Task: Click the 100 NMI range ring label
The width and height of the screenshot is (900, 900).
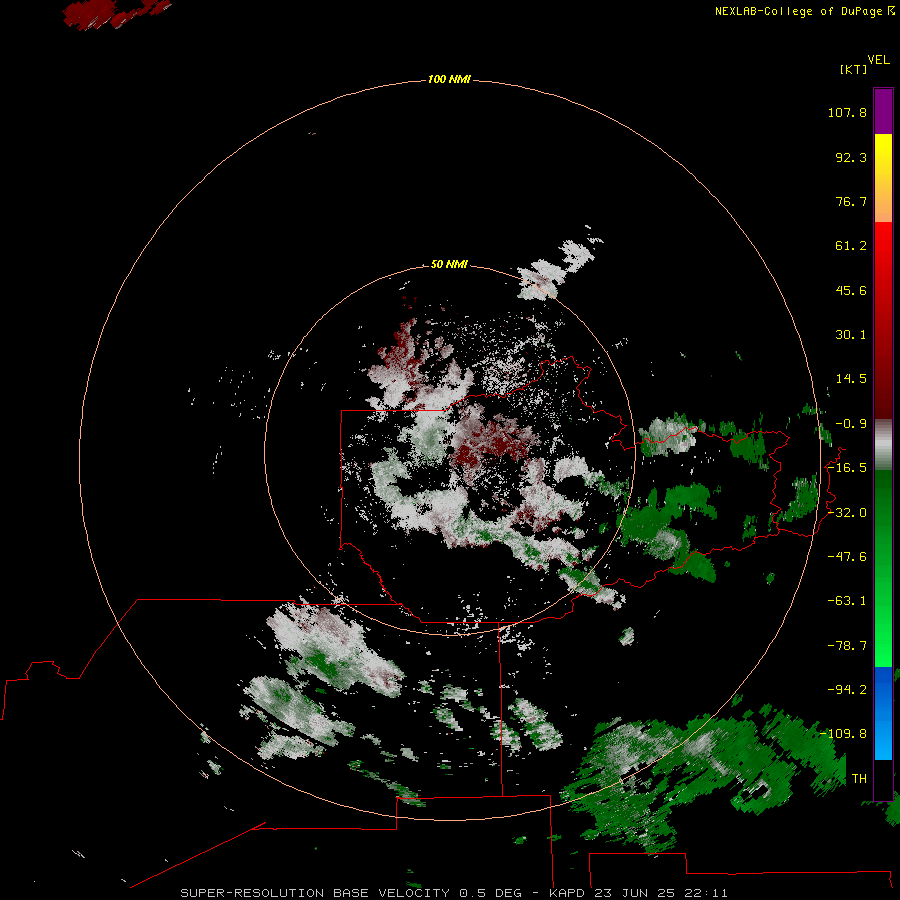Action: pyautogui.click(x=449, y=79)
